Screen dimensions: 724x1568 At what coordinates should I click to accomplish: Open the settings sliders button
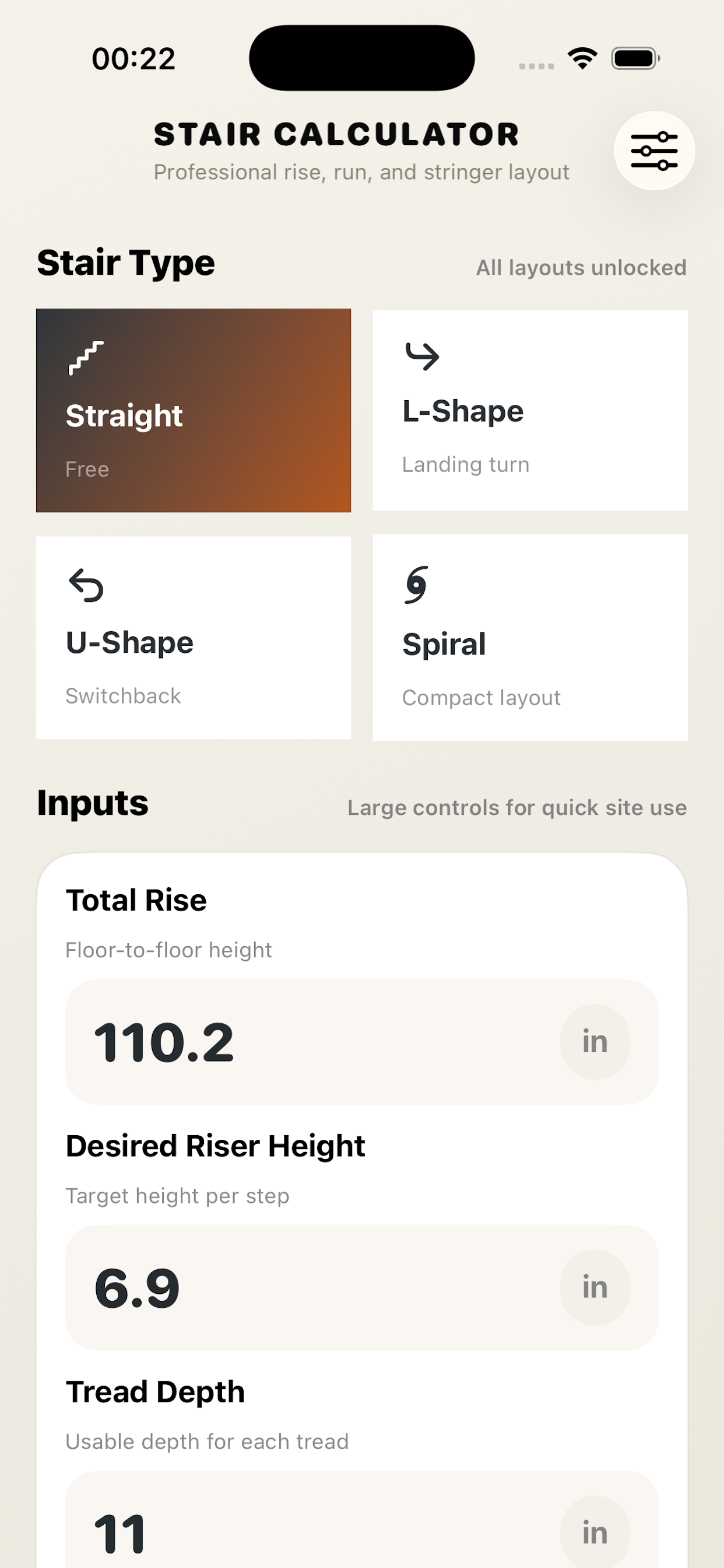point(654,150)
